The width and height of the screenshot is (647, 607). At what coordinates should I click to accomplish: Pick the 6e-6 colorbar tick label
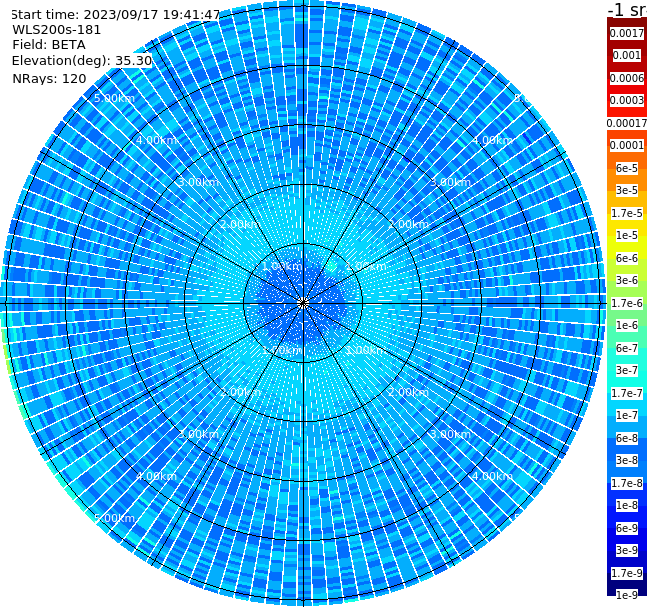pyautogui.click(x=626, y=258)
